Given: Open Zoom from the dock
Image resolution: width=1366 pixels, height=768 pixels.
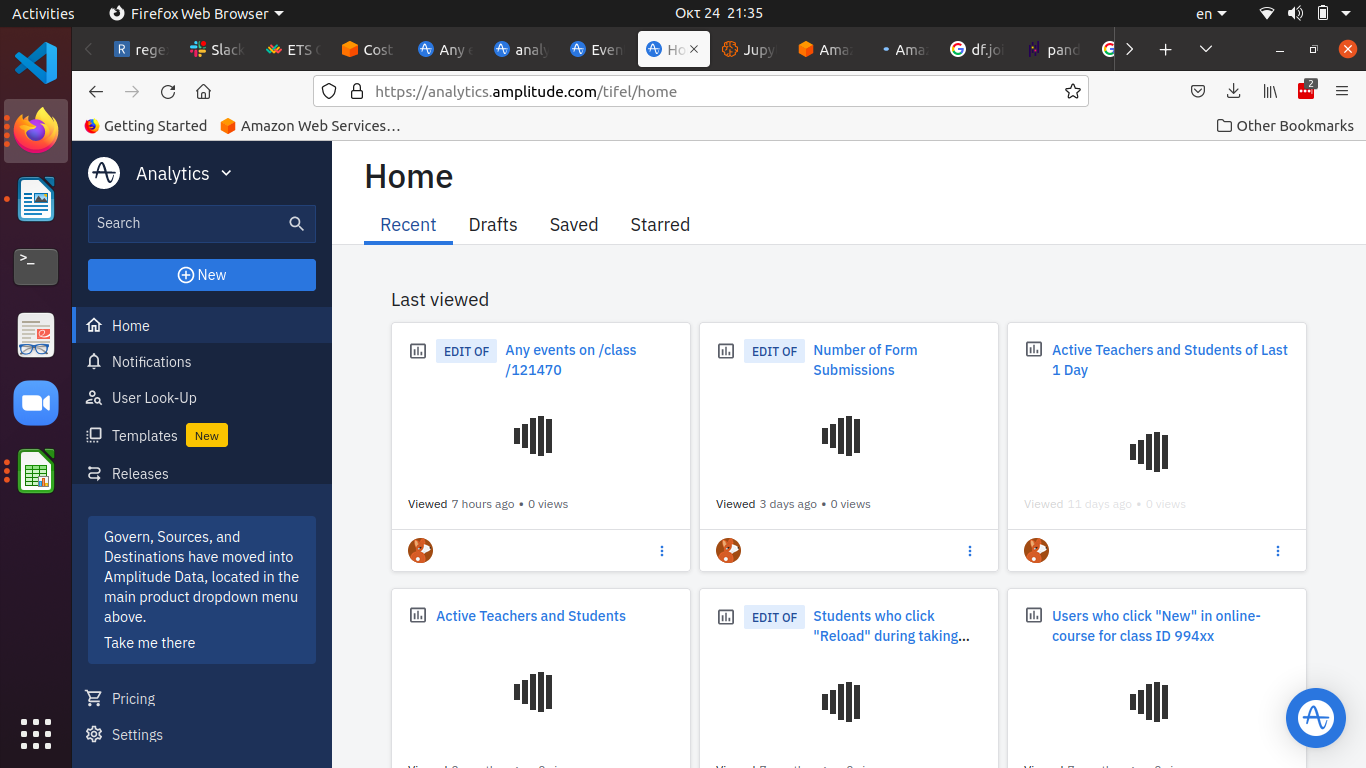Looking at the screenshot, I should [36, 403].
